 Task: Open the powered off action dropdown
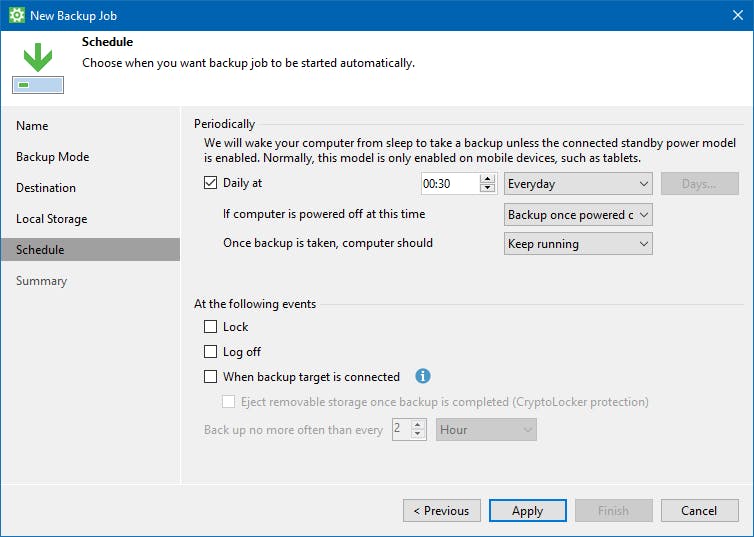(x=578, y=215)
